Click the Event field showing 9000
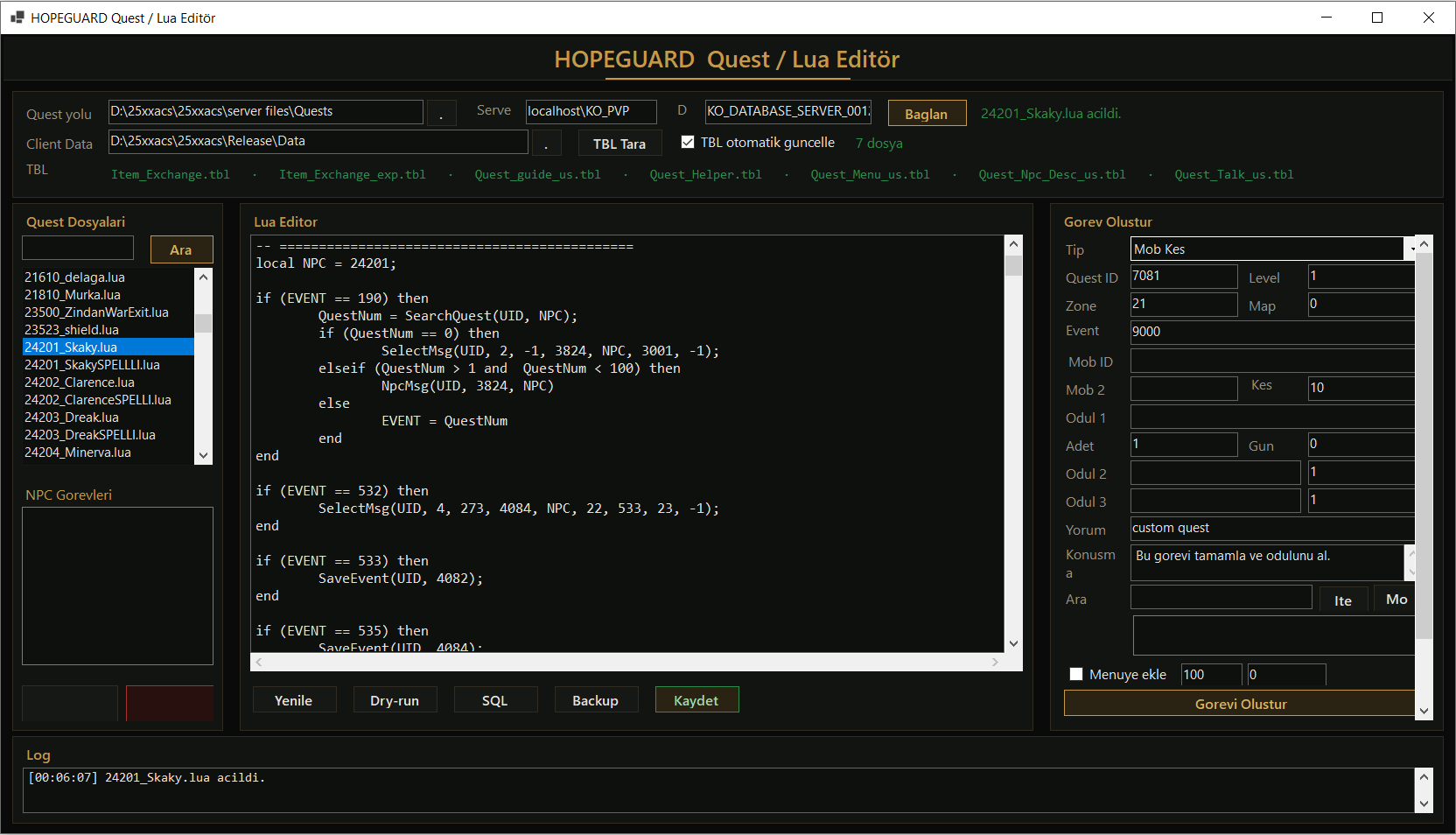 (1273, 332)
